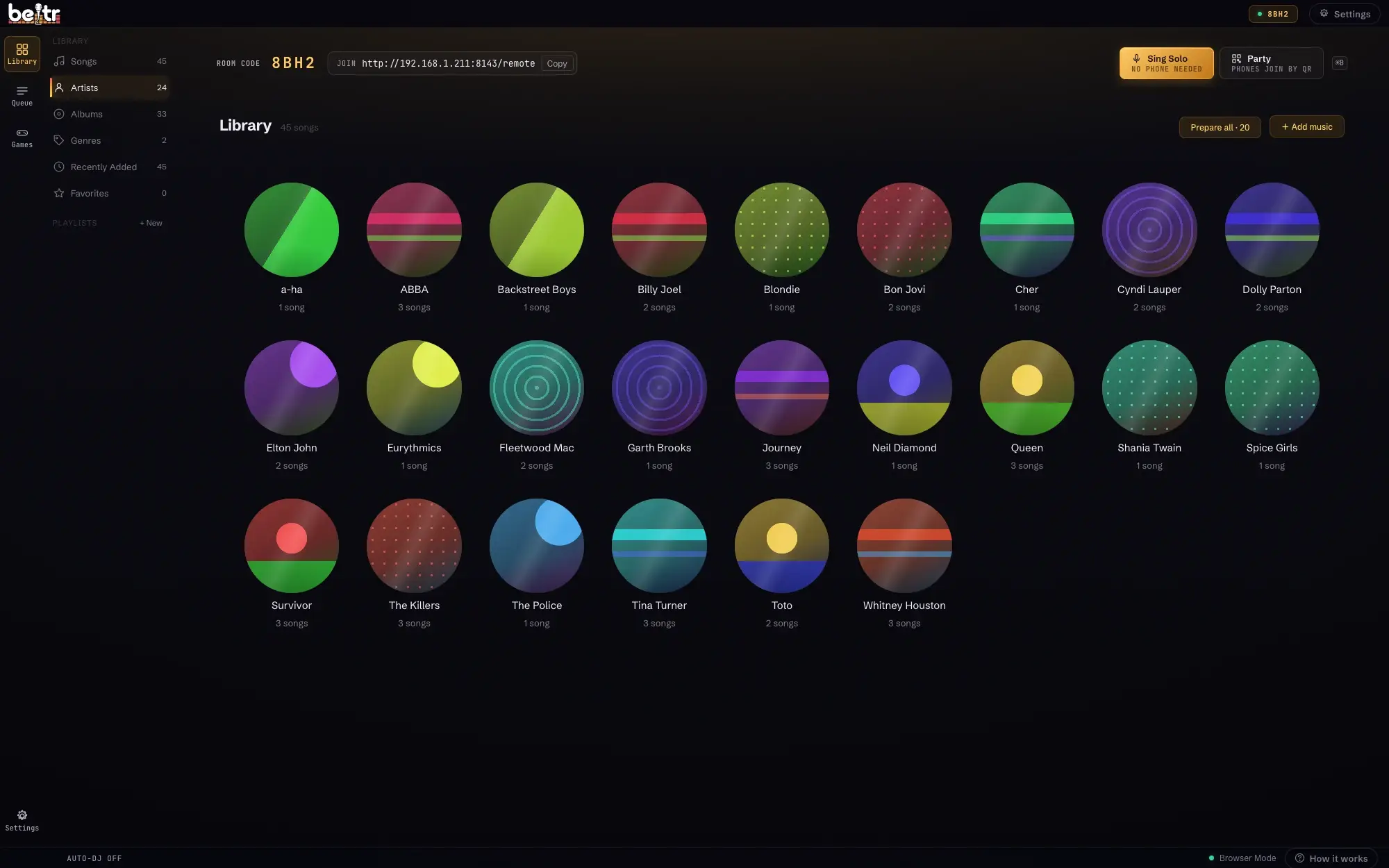The height and width of the screenshot is (868, 1389).
Task: Select Songs in the library sidebar
Action: click(x=110, y=61)
